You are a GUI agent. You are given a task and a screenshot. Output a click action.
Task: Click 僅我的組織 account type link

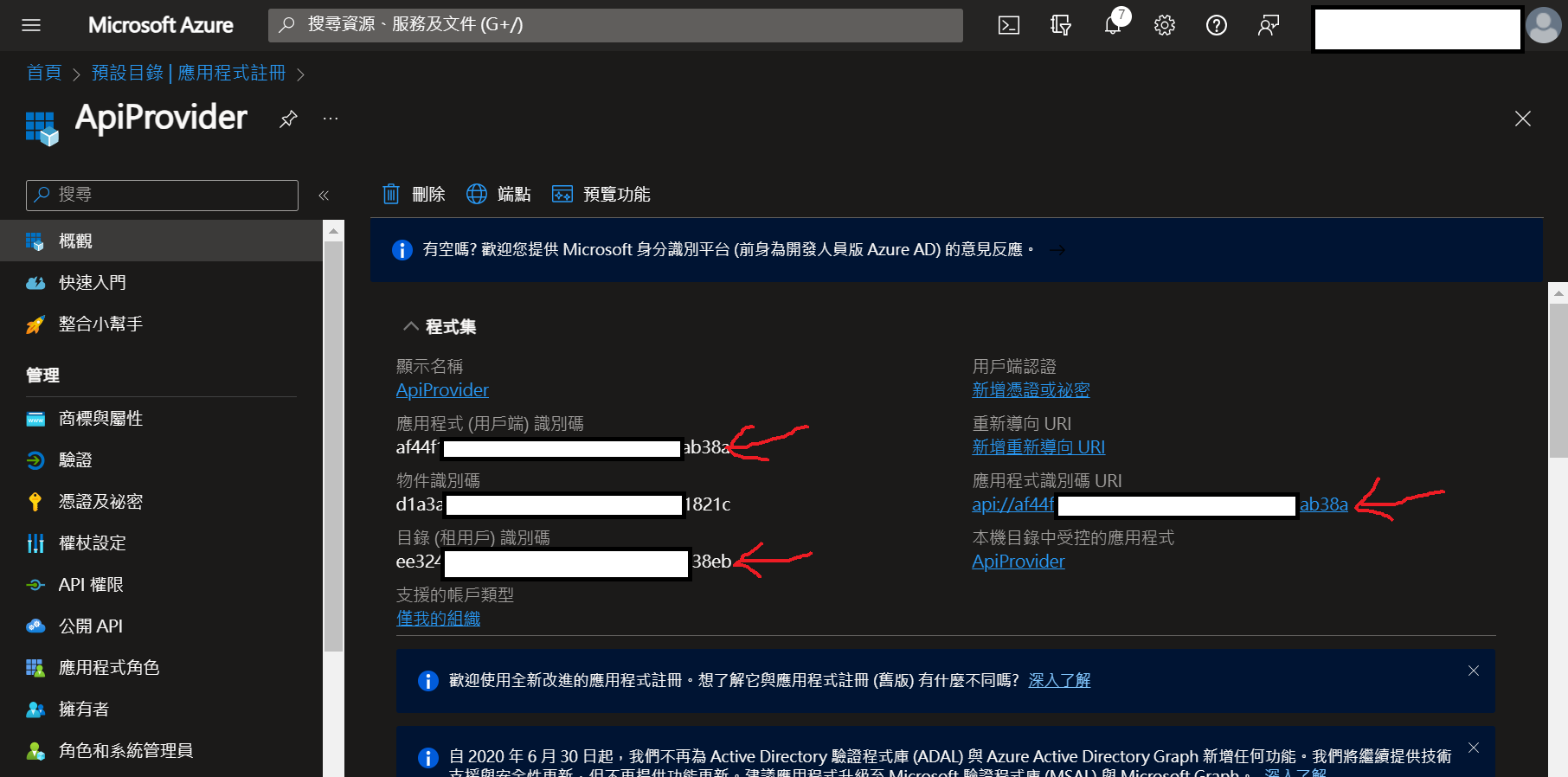click(x=438, y=619)
